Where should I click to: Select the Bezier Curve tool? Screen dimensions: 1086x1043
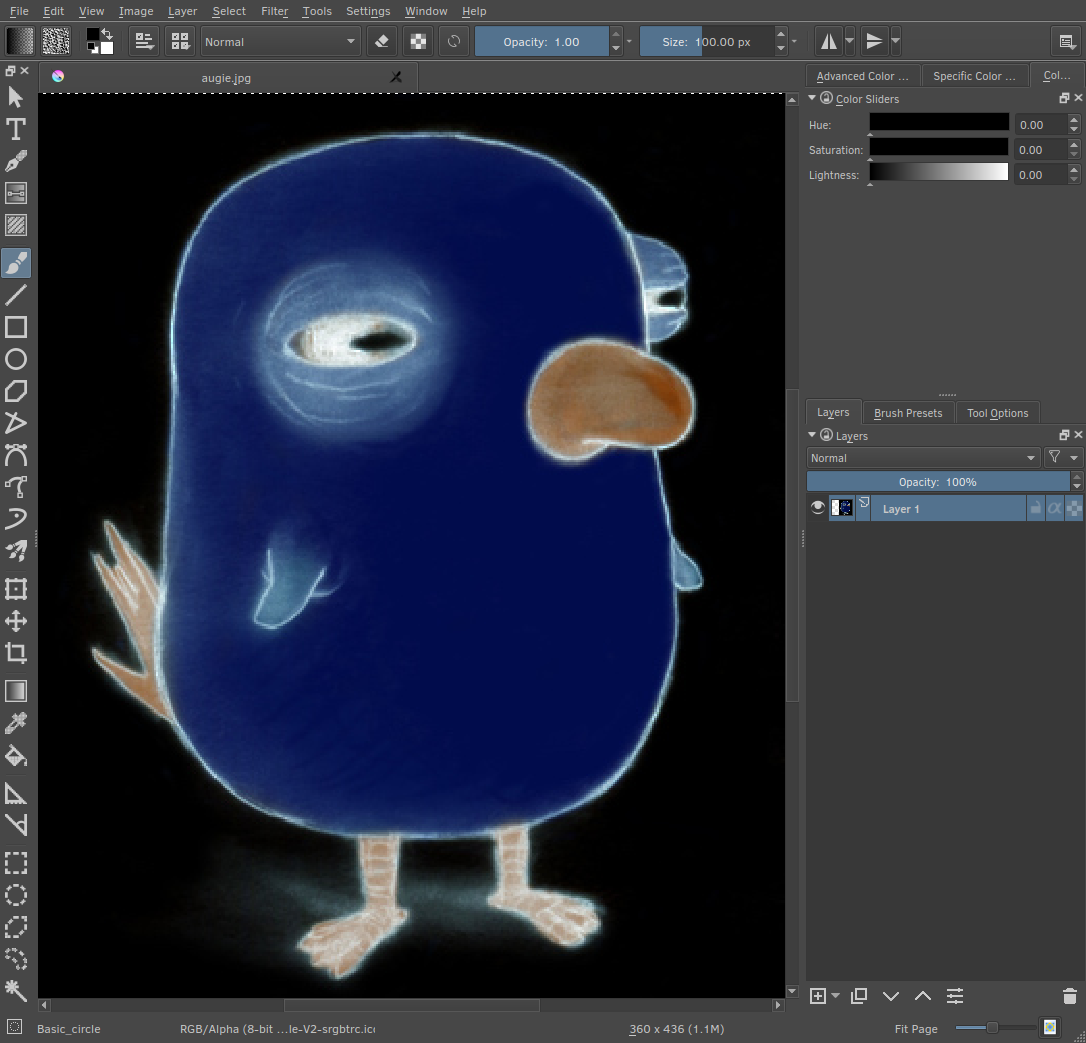(15, 455)
